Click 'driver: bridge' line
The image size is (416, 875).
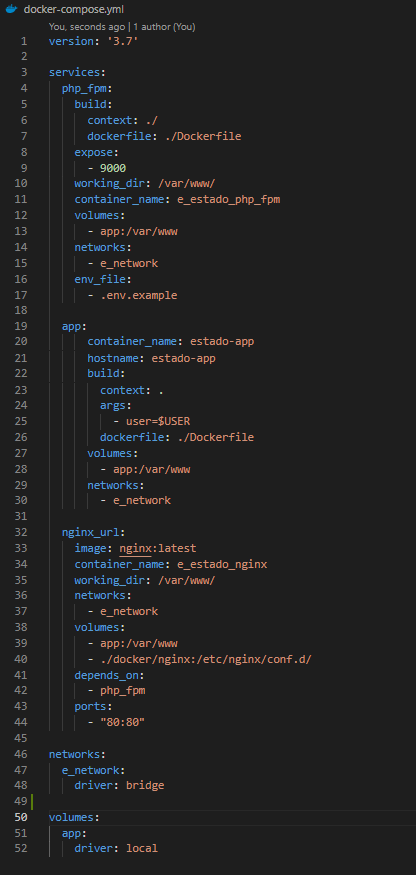click(x=119, y=786)
